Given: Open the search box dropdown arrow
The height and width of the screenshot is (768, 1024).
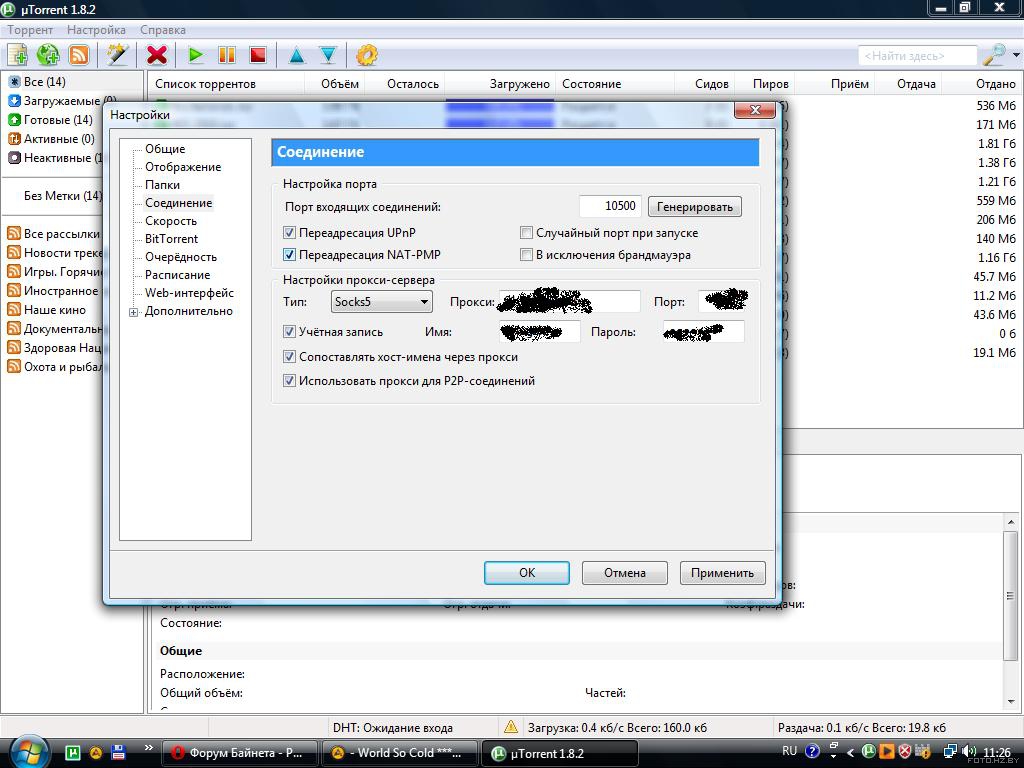Looking at the screenshot, I should 1016,56.
